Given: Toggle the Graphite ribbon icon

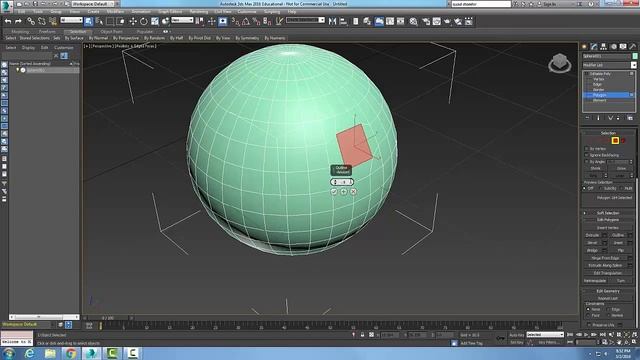Looking at the screenshot, I should pos(379,21).
